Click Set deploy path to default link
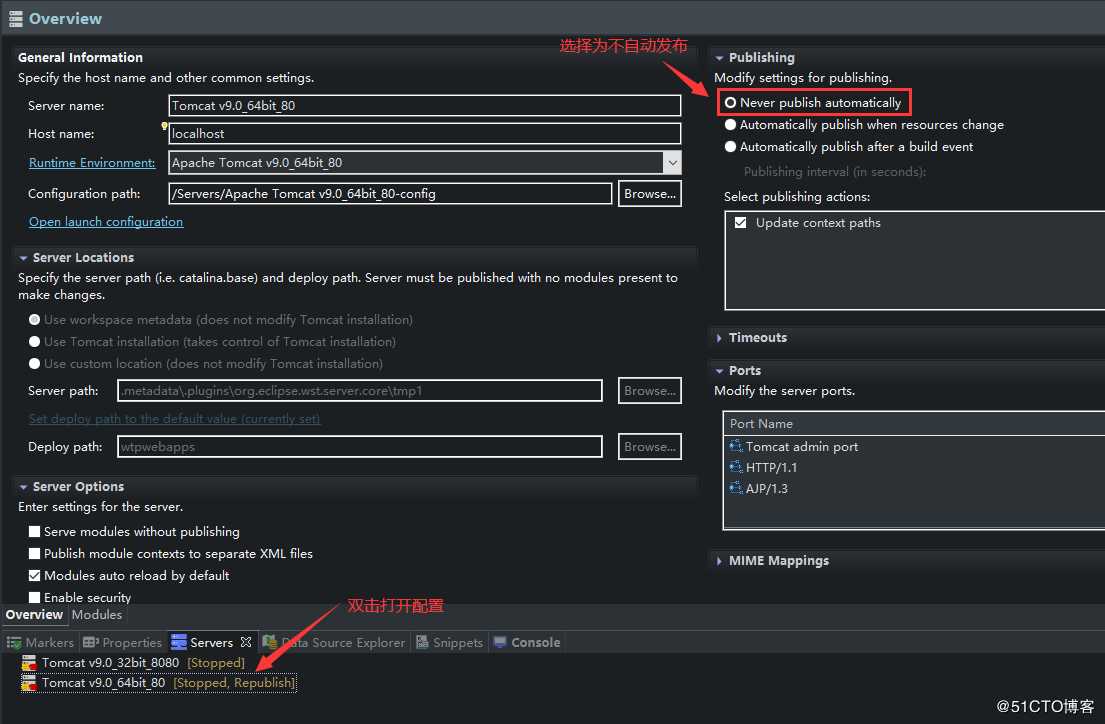1105x724 pixels. [x=174, y=419]
